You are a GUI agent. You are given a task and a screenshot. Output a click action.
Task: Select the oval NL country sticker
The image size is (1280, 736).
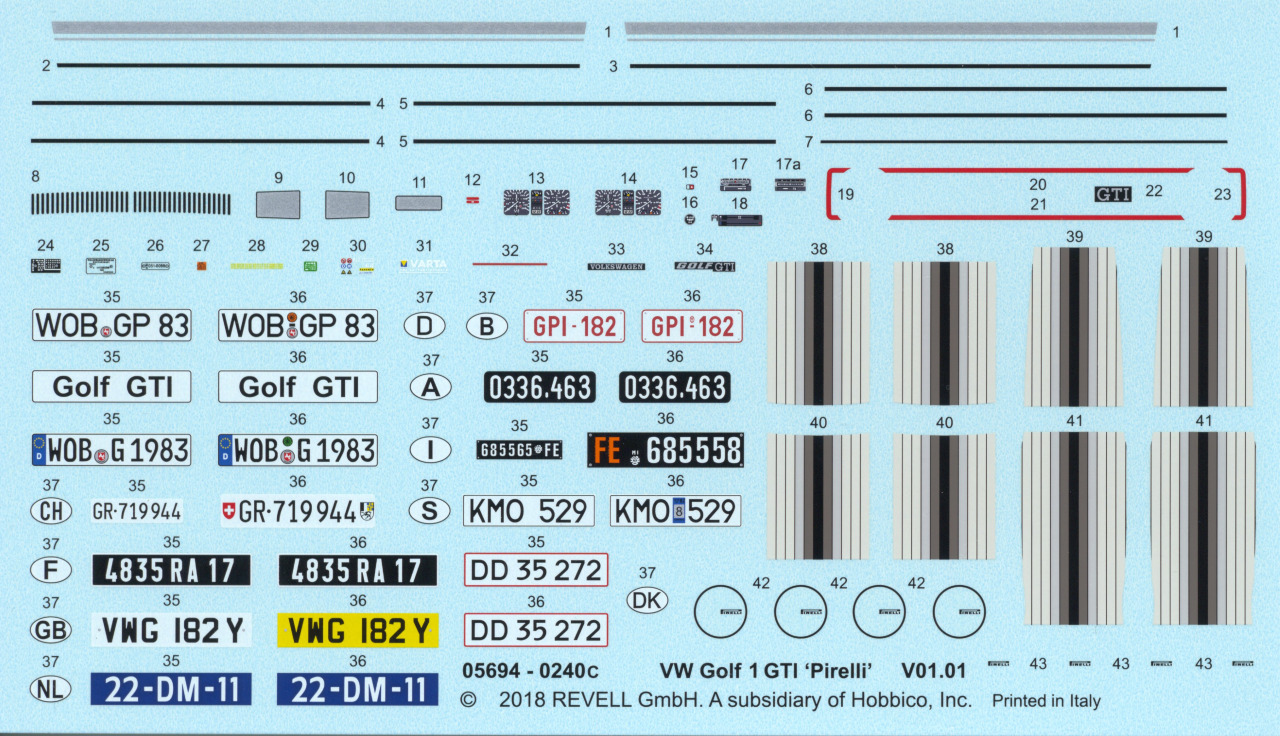click(x=51, y=689)
